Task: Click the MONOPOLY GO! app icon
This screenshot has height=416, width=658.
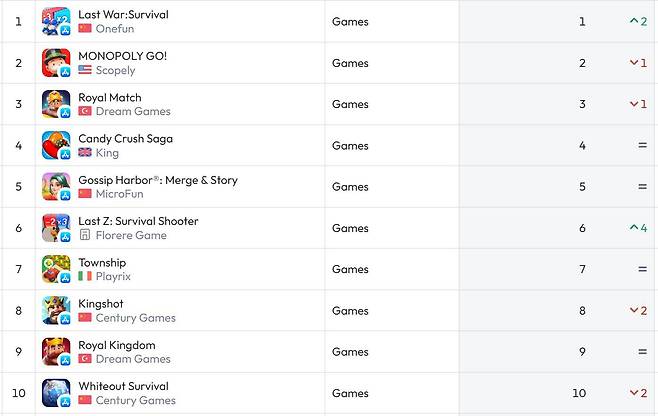Action: pos(56,62)
